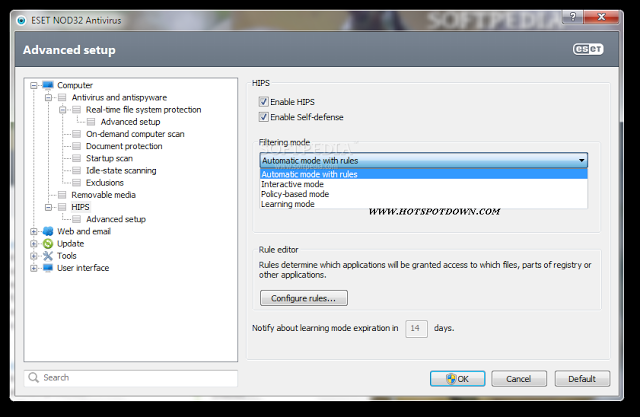
Task: Click the Configure rules button
Action: 304,298
